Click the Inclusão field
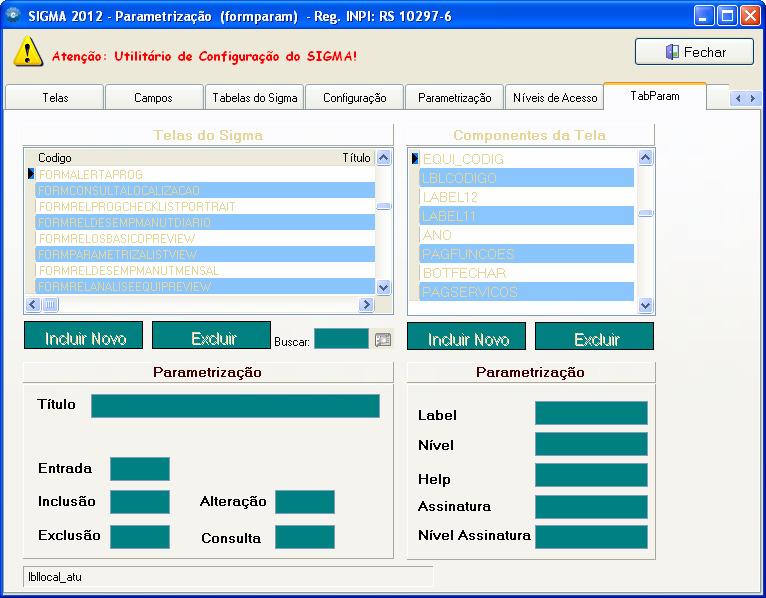766x598 pixels. (140, 502)
